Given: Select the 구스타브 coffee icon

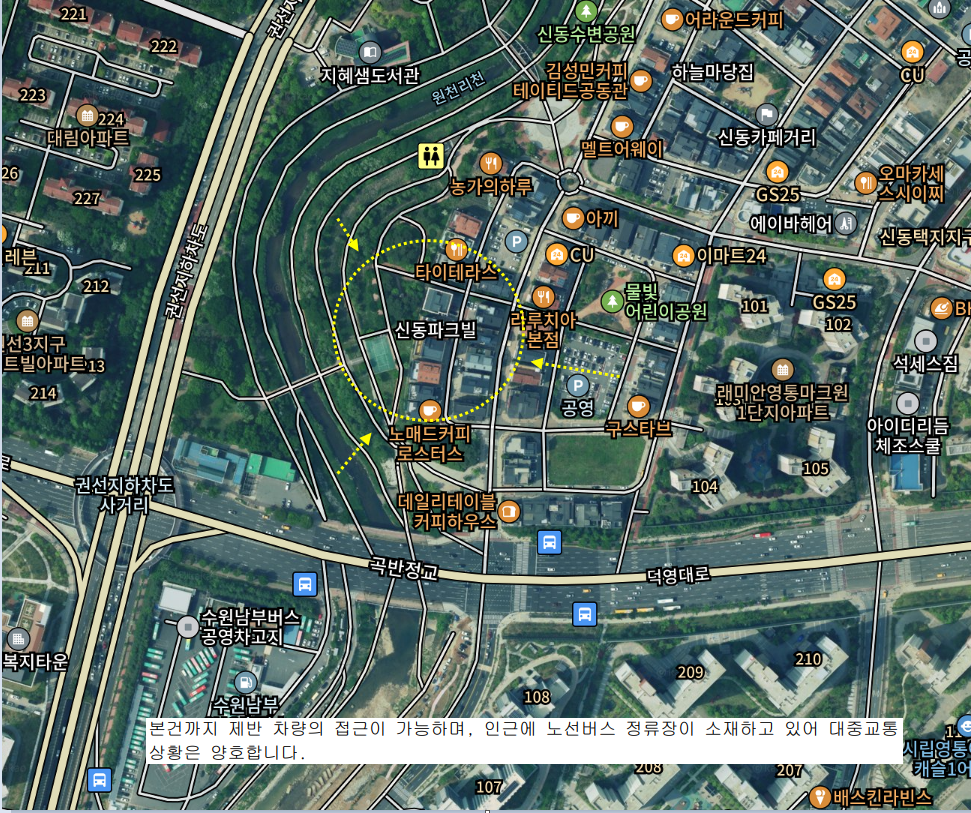Looking at the screenshot, I should pyautogui.click(x=638, y=407).
